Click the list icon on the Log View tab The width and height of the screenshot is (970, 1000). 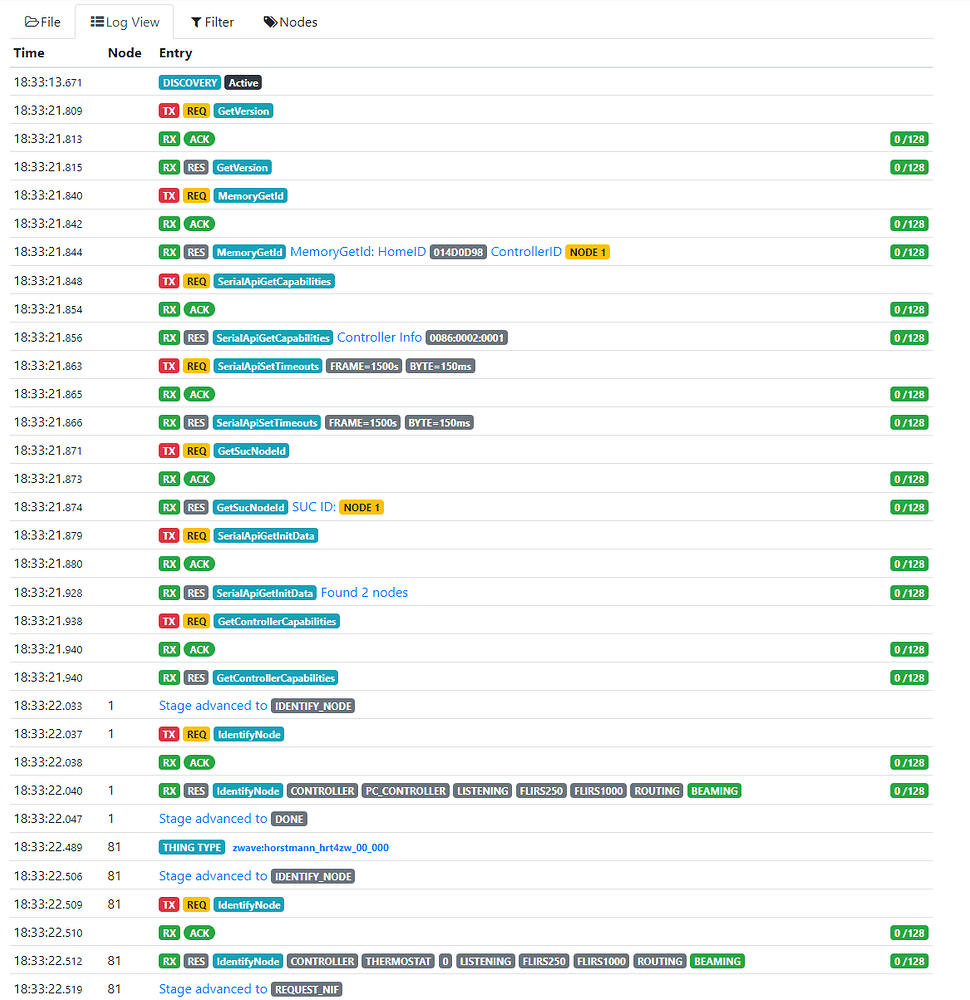[95, 21]
